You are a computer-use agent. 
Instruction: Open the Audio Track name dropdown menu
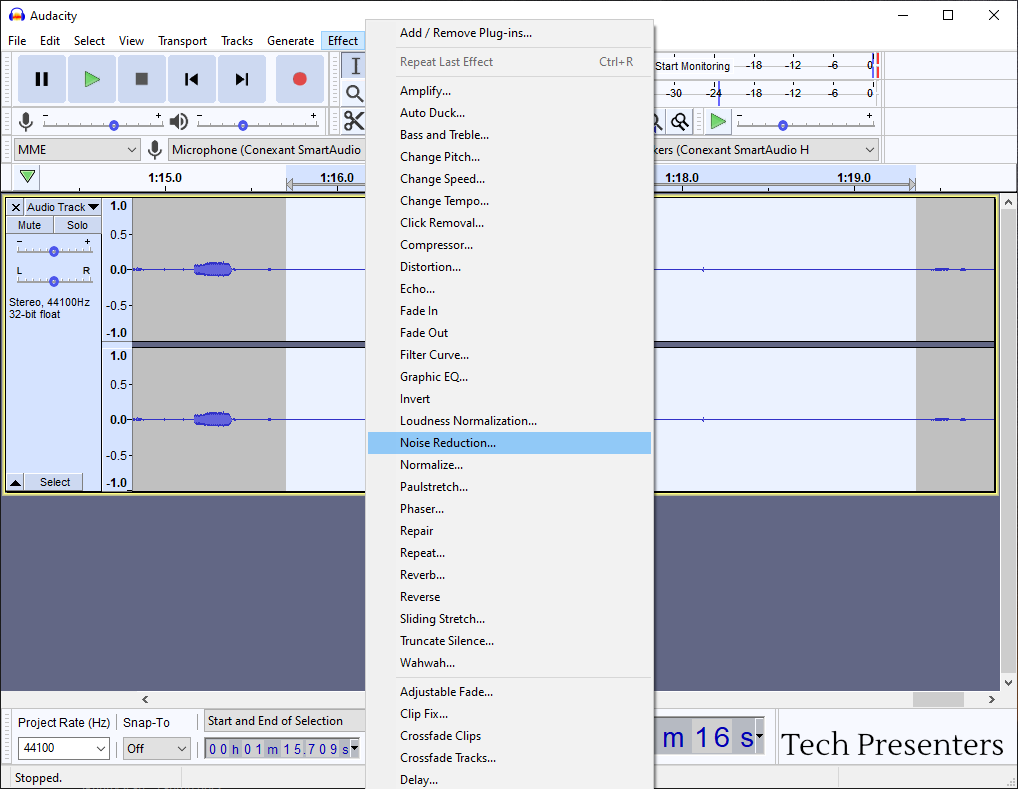pos(63,207)
